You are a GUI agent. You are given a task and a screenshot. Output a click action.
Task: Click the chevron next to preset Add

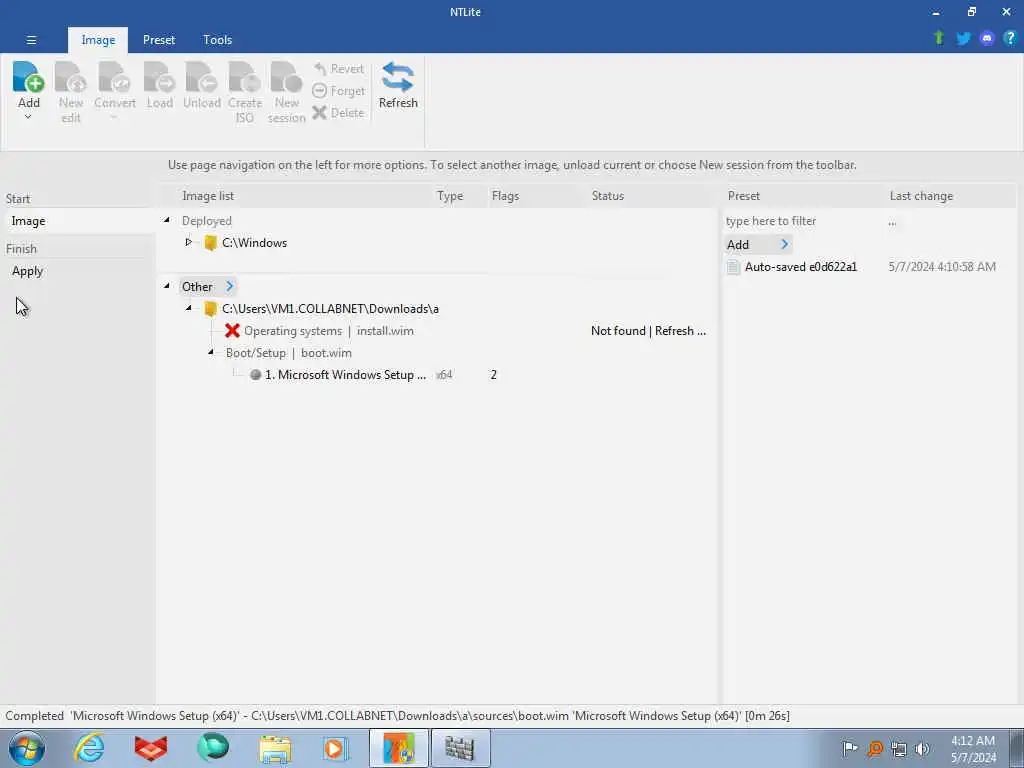click(x=784, y=244)
